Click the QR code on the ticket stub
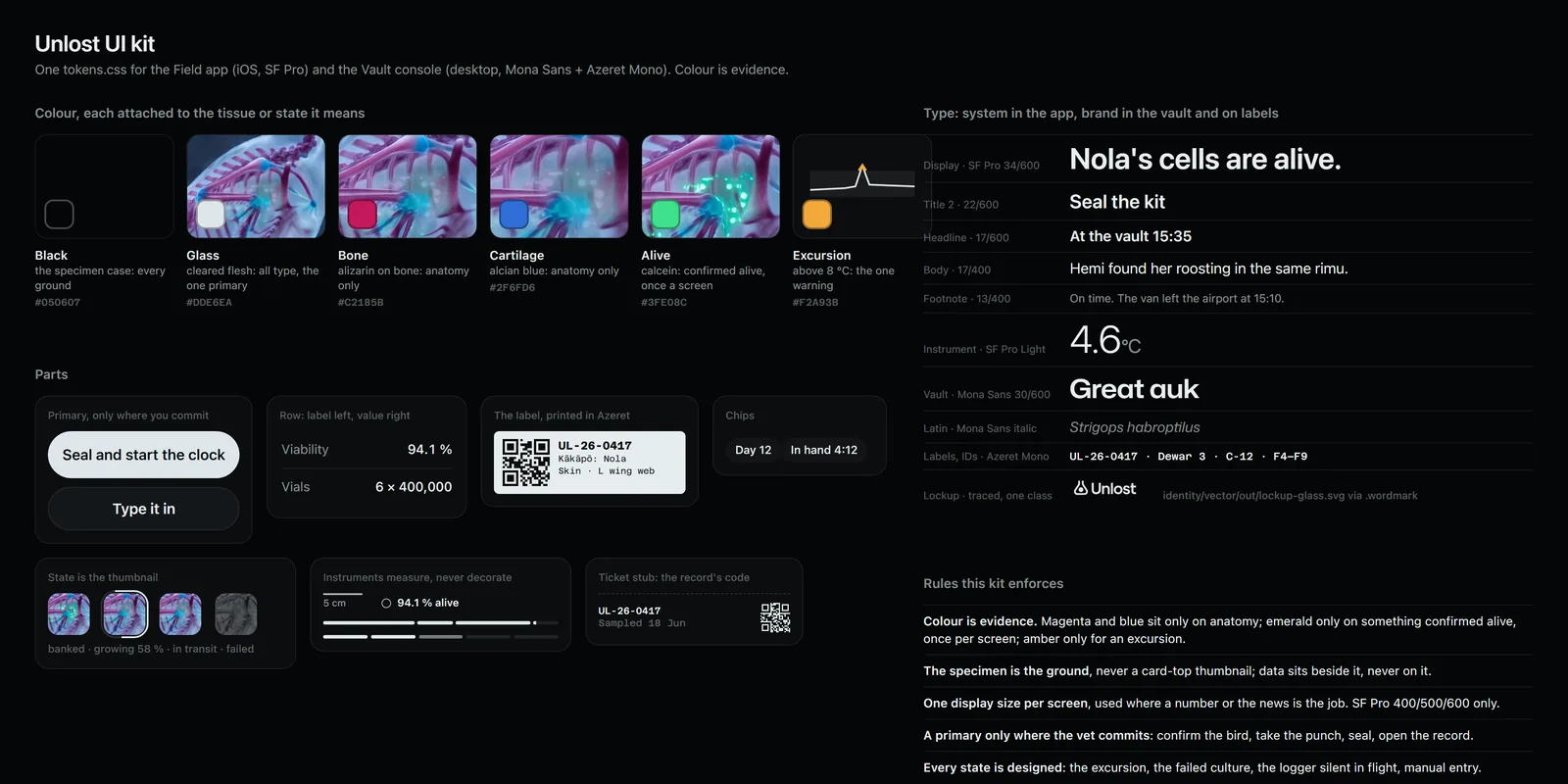 tap(775, 617)
